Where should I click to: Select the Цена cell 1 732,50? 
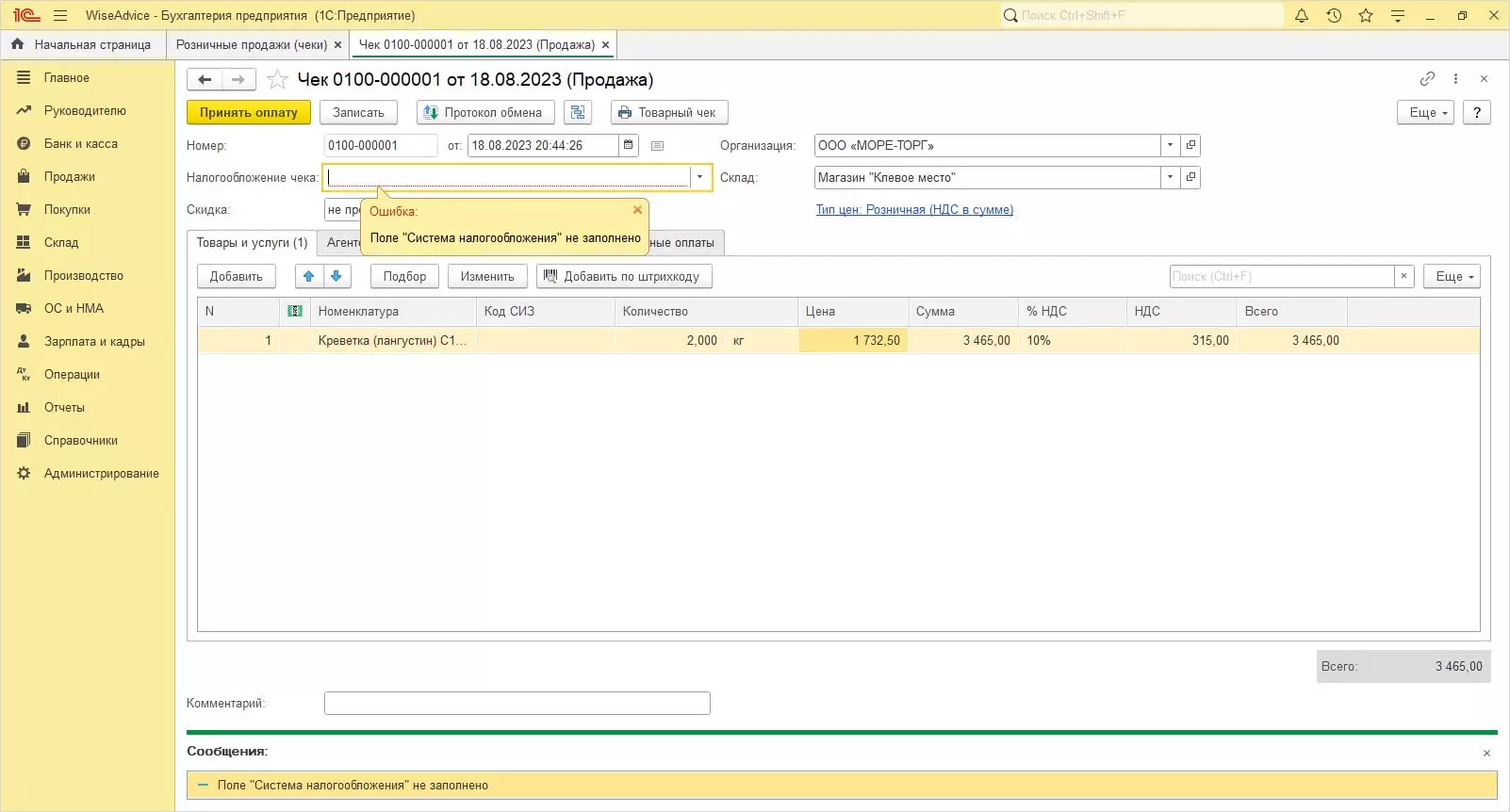click(x=853, y=340)
